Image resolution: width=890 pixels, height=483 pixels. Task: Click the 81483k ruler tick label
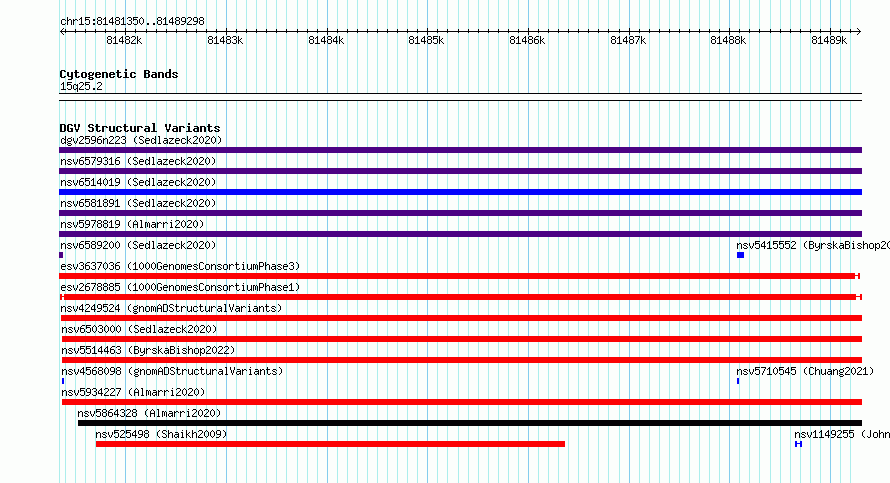point(225,40)
